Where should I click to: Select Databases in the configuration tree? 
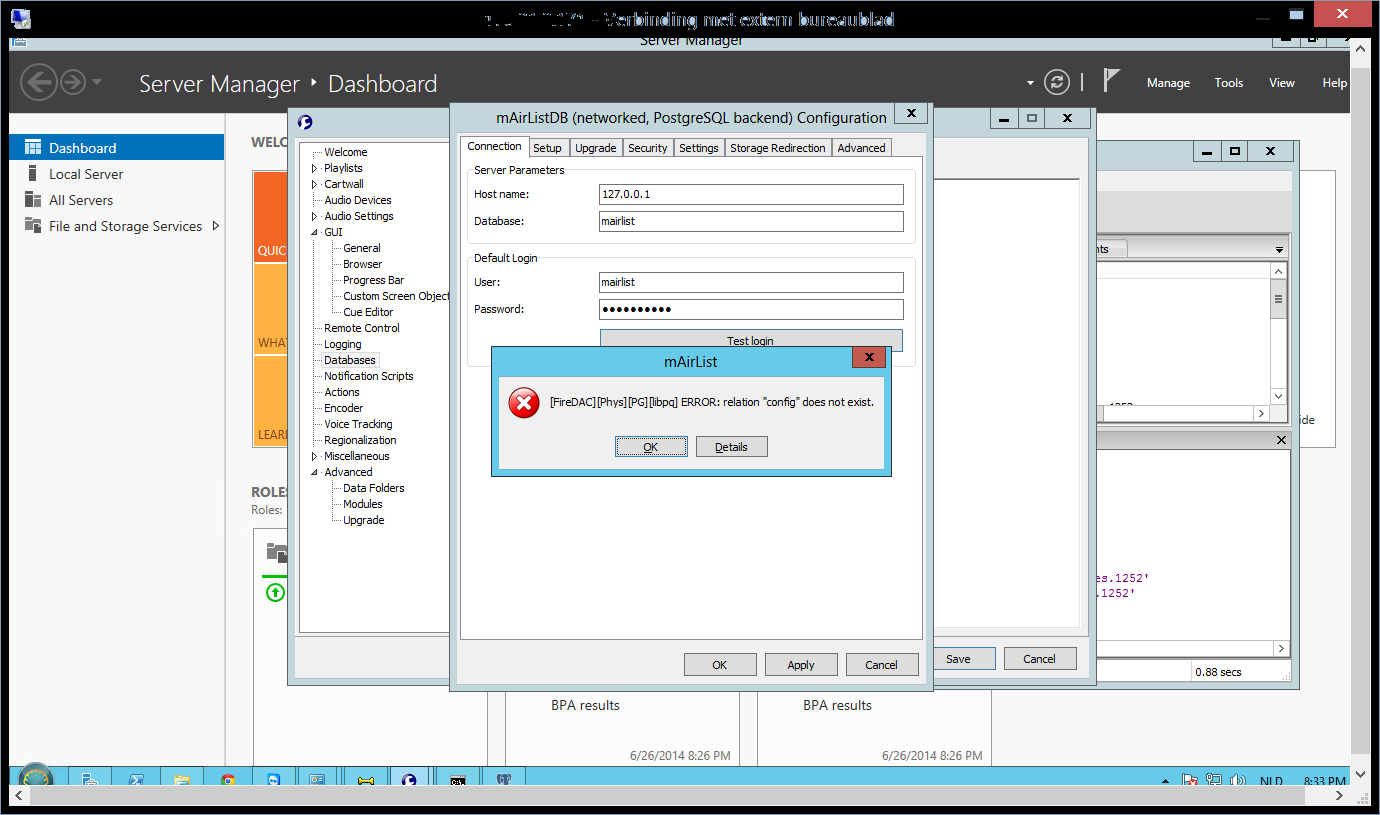[x=350, y=360]
